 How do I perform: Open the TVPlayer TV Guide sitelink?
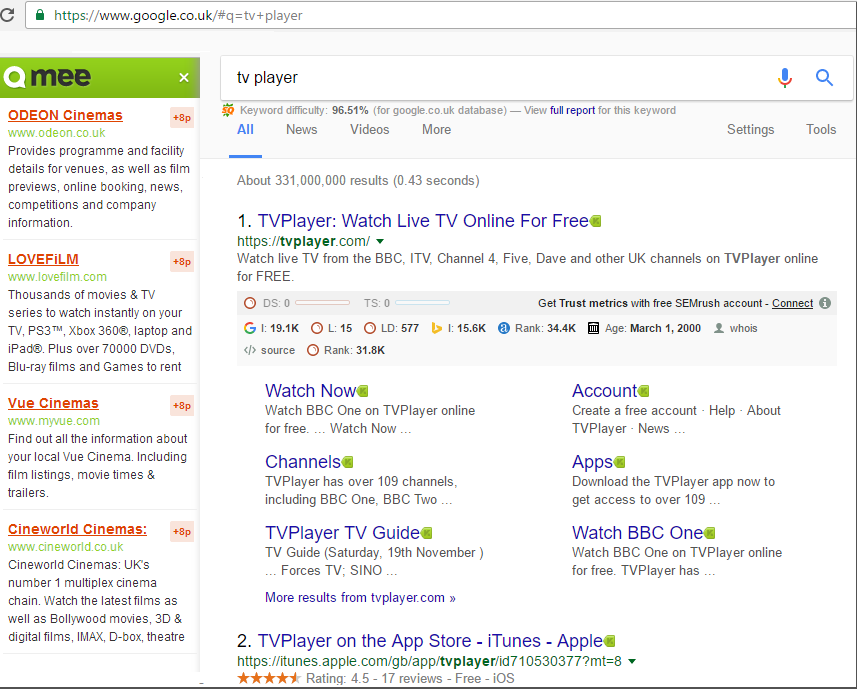342,533
